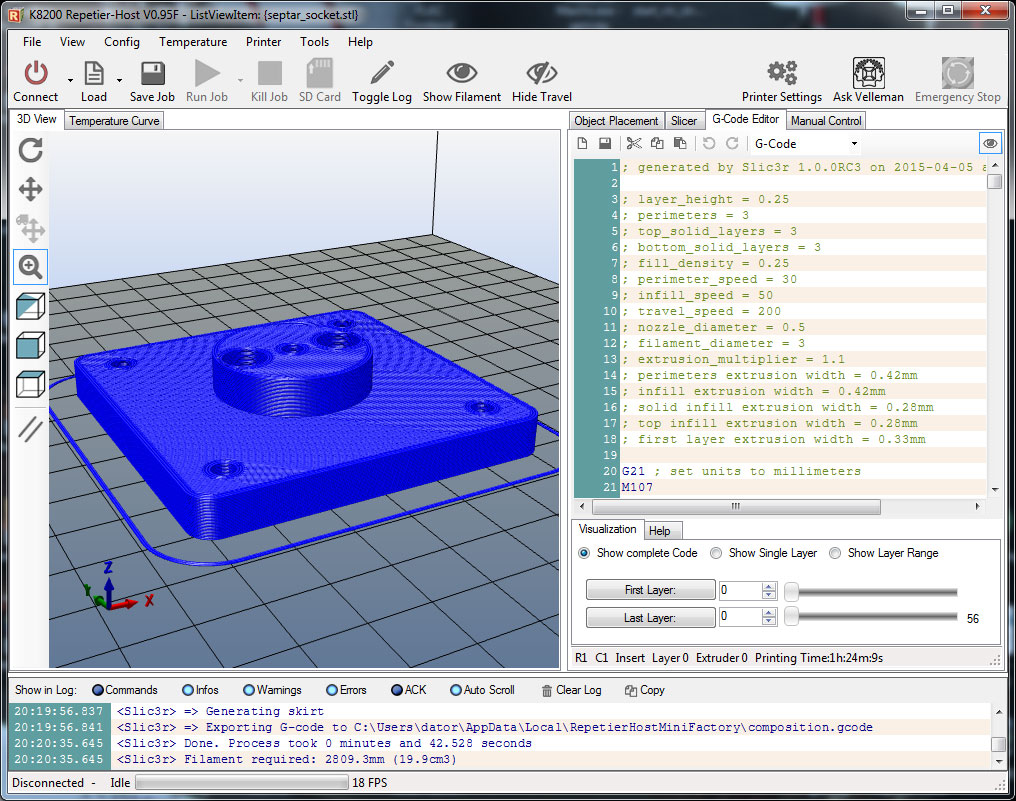The image size is (1016, 801).
Task: Click trash icon to Clear Log
Action: tap(547, 691)
